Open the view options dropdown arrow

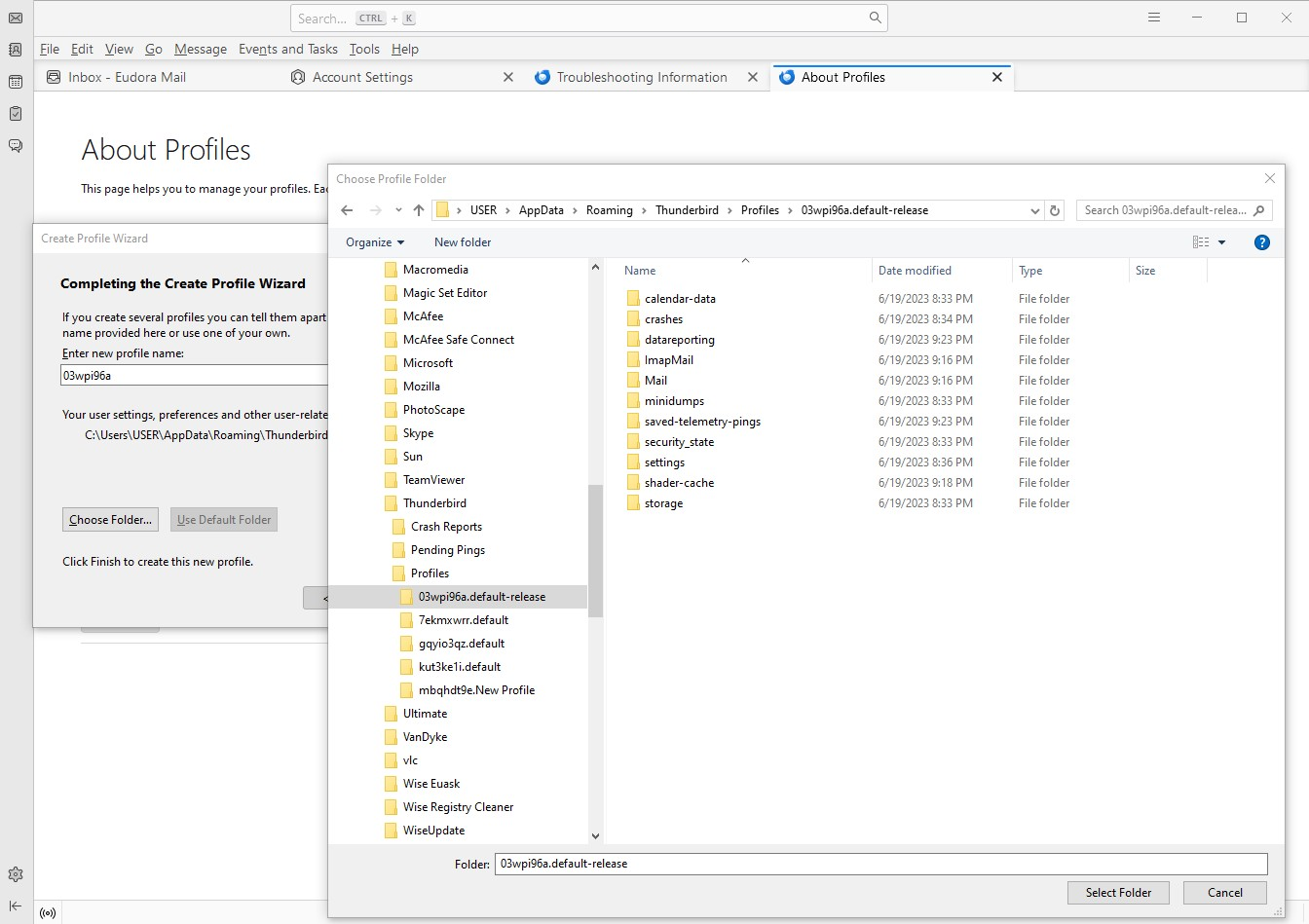pyautogui.click(x=1221, y=242)
